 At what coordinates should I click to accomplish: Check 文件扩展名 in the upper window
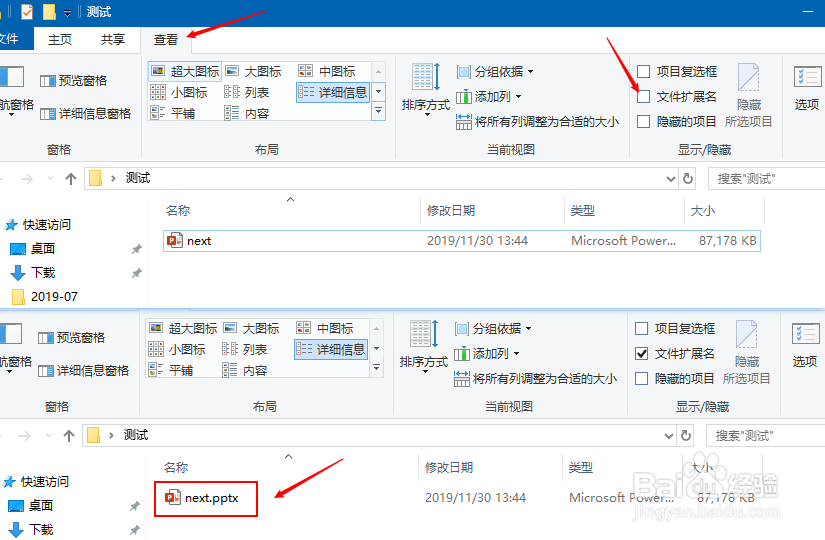[x=643, y=97]
